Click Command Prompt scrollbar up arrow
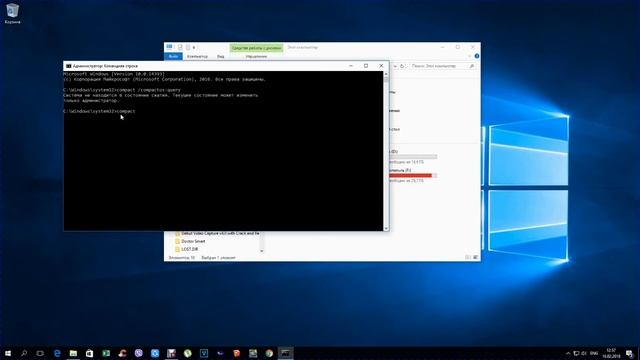The width and height of the screenshot is (640, 360). click(x=386, y=74)
